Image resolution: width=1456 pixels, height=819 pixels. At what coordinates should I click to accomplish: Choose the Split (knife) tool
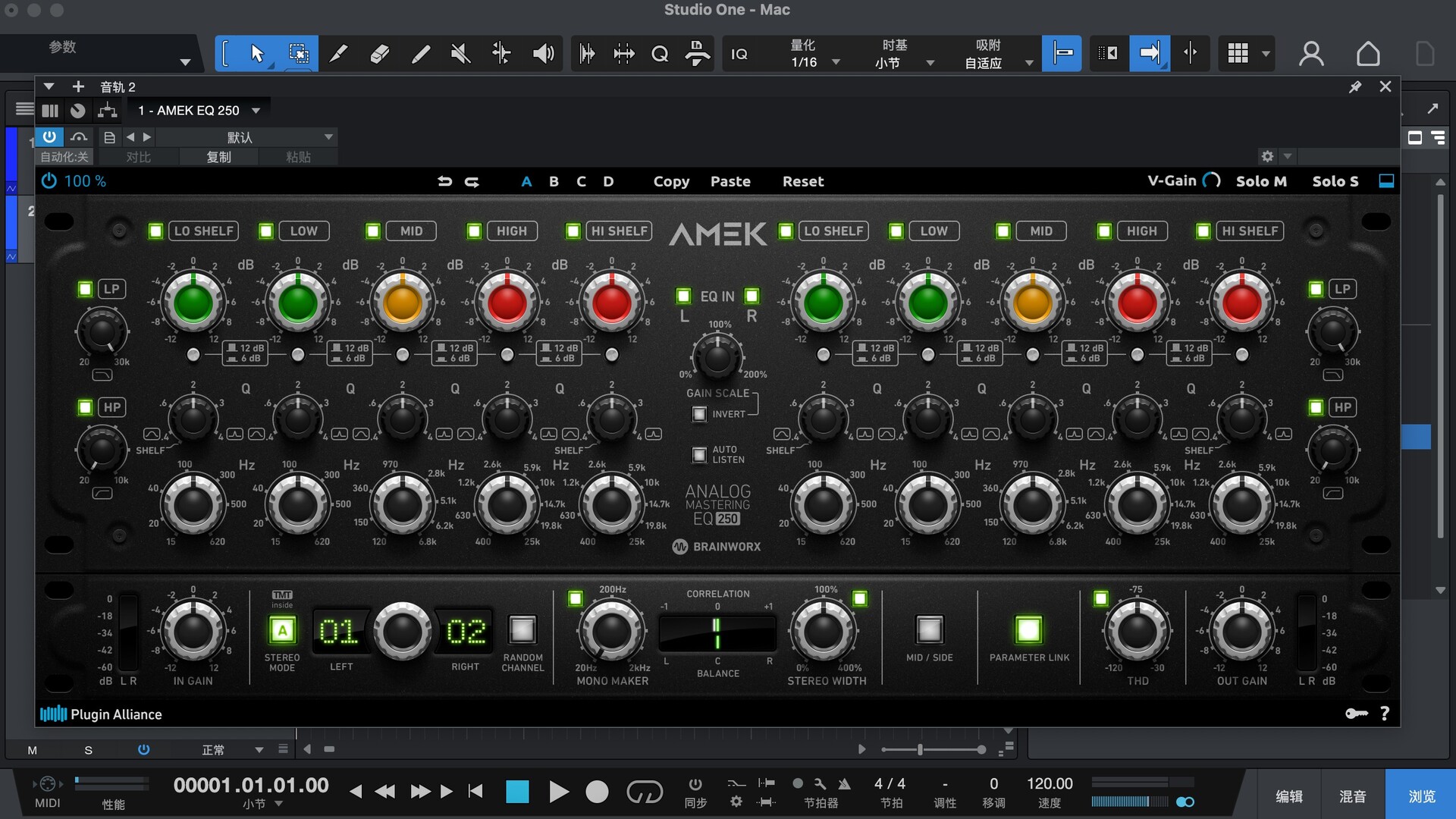pos(339,54)
